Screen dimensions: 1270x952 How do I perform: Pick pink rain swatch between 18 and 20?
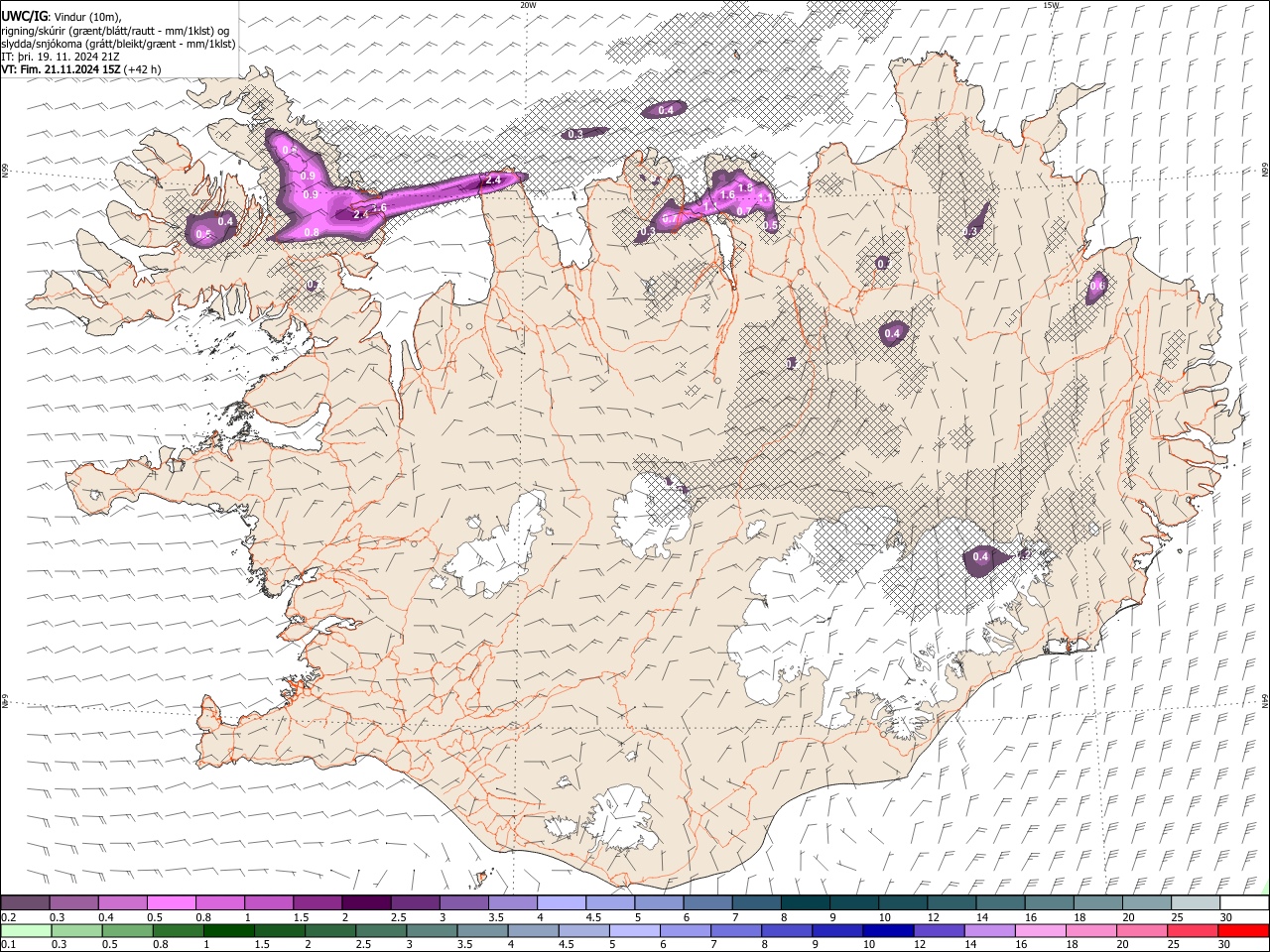click(x=1091, y=930)
